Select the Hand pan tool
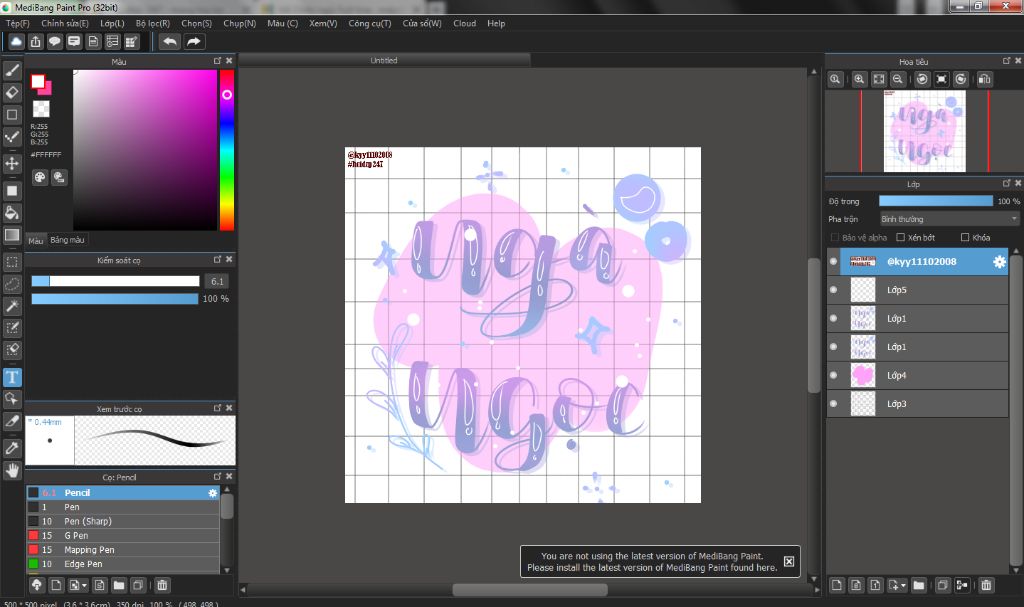1024x607 pixels. click(12, 470)
